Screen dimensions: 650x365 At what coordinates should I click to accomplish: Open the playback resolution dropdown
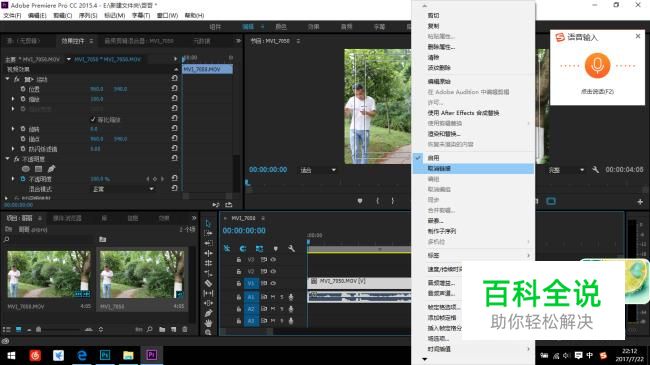click(566, 170)
